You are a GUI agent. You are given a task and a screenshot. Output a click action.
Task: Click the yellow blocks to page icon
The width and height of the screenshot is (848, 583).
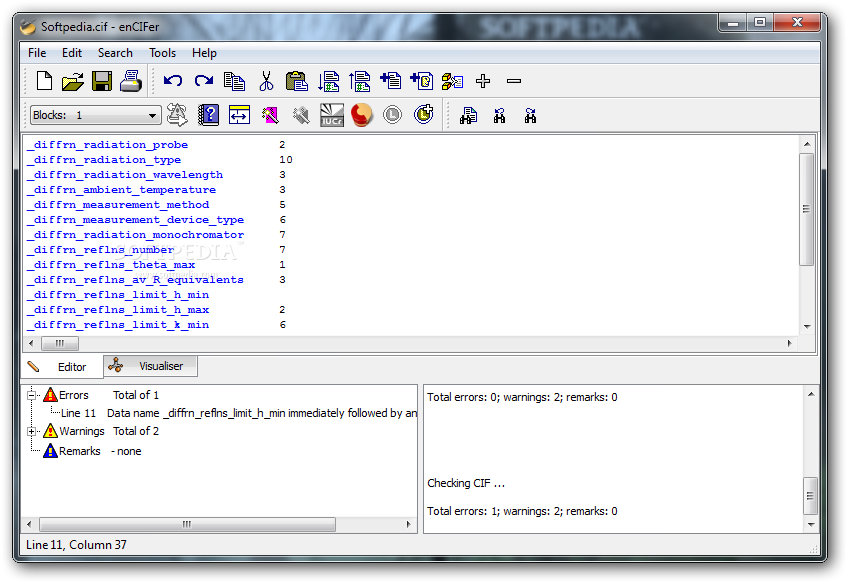point(453,82)
